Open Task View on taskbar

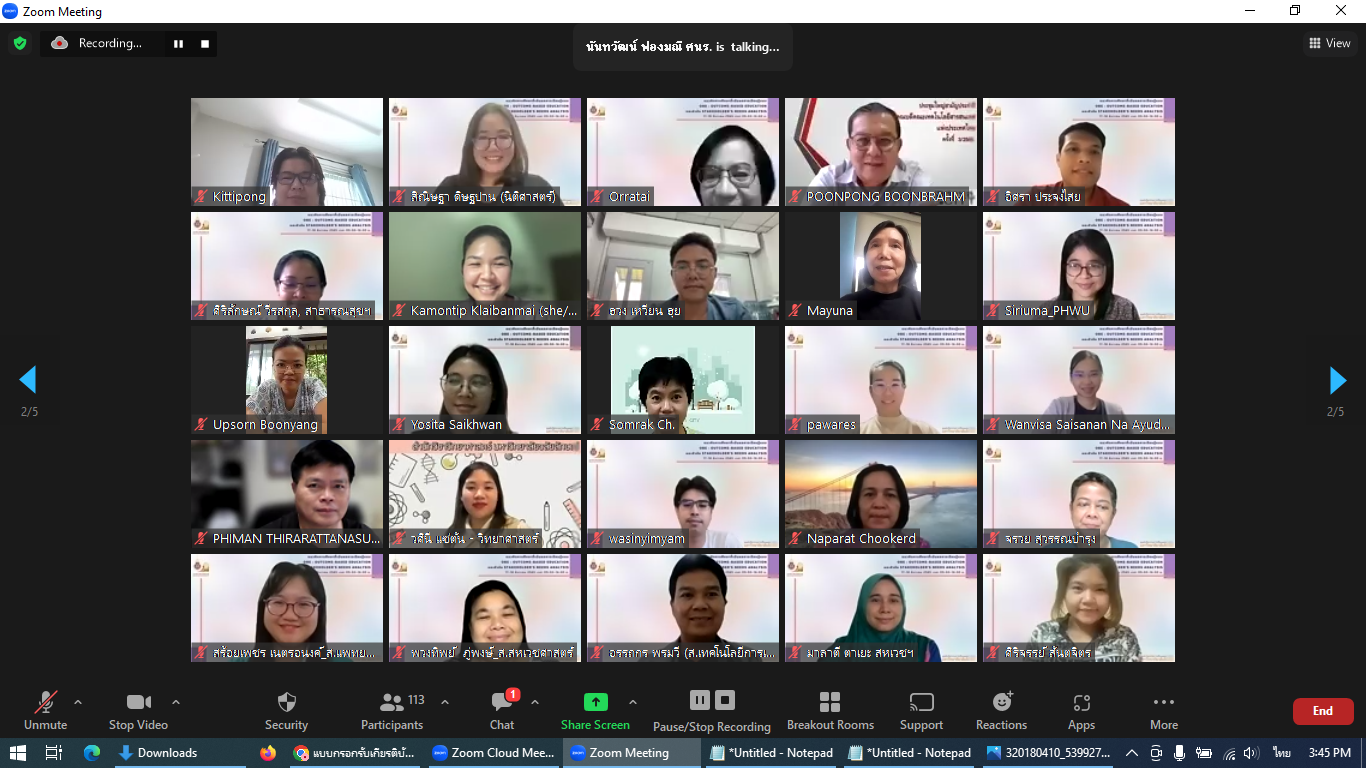click(54, 753)
